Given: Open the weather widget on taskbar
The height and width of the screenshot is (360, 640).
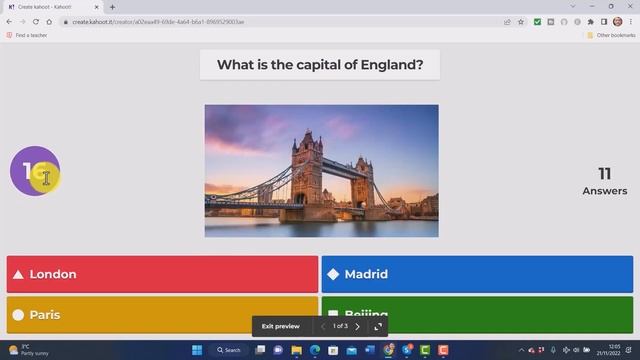Looking at the screenshot, I should [29, 350].
